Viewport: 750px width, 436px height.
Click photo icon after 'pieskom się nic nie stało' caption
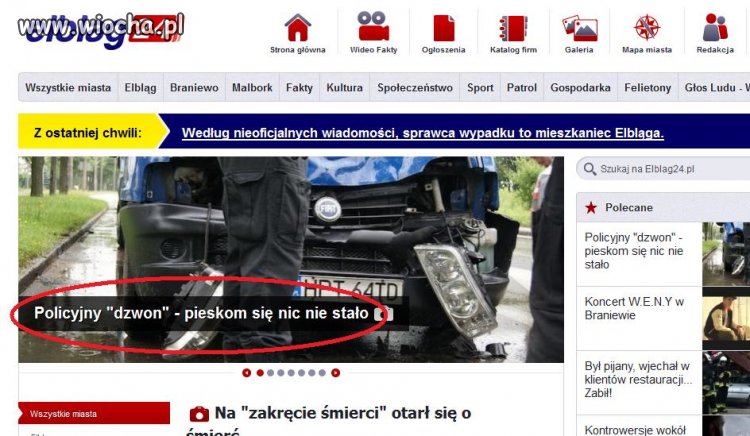pos(384,314)
